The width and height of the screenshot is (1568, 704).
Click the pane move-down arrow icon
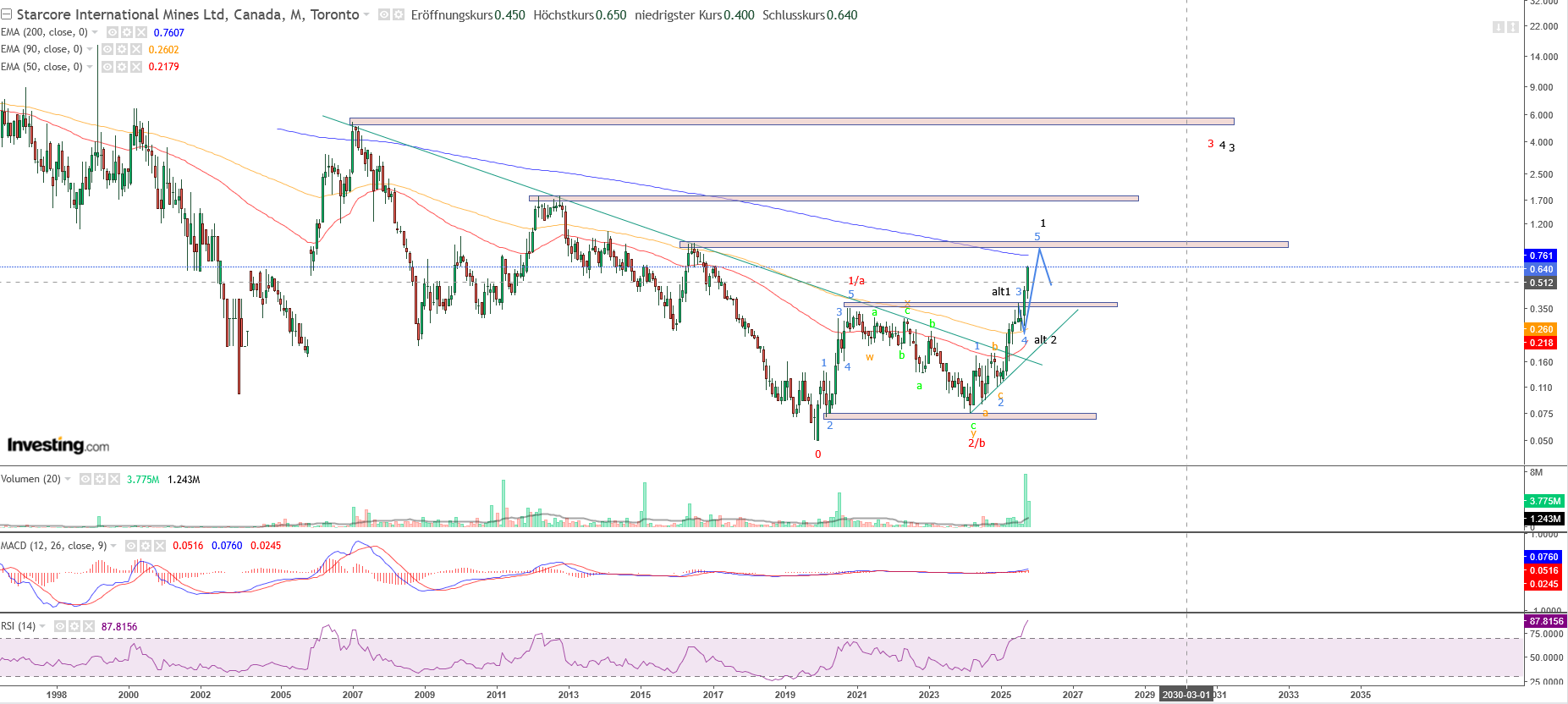1499,27
